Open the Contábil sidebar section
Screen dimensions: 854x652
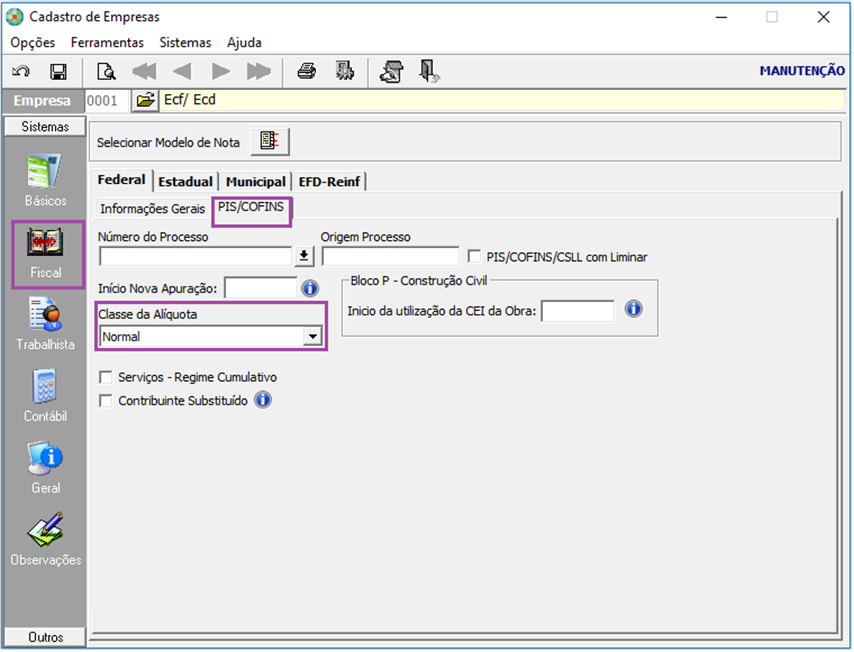(x=45, y=397)
